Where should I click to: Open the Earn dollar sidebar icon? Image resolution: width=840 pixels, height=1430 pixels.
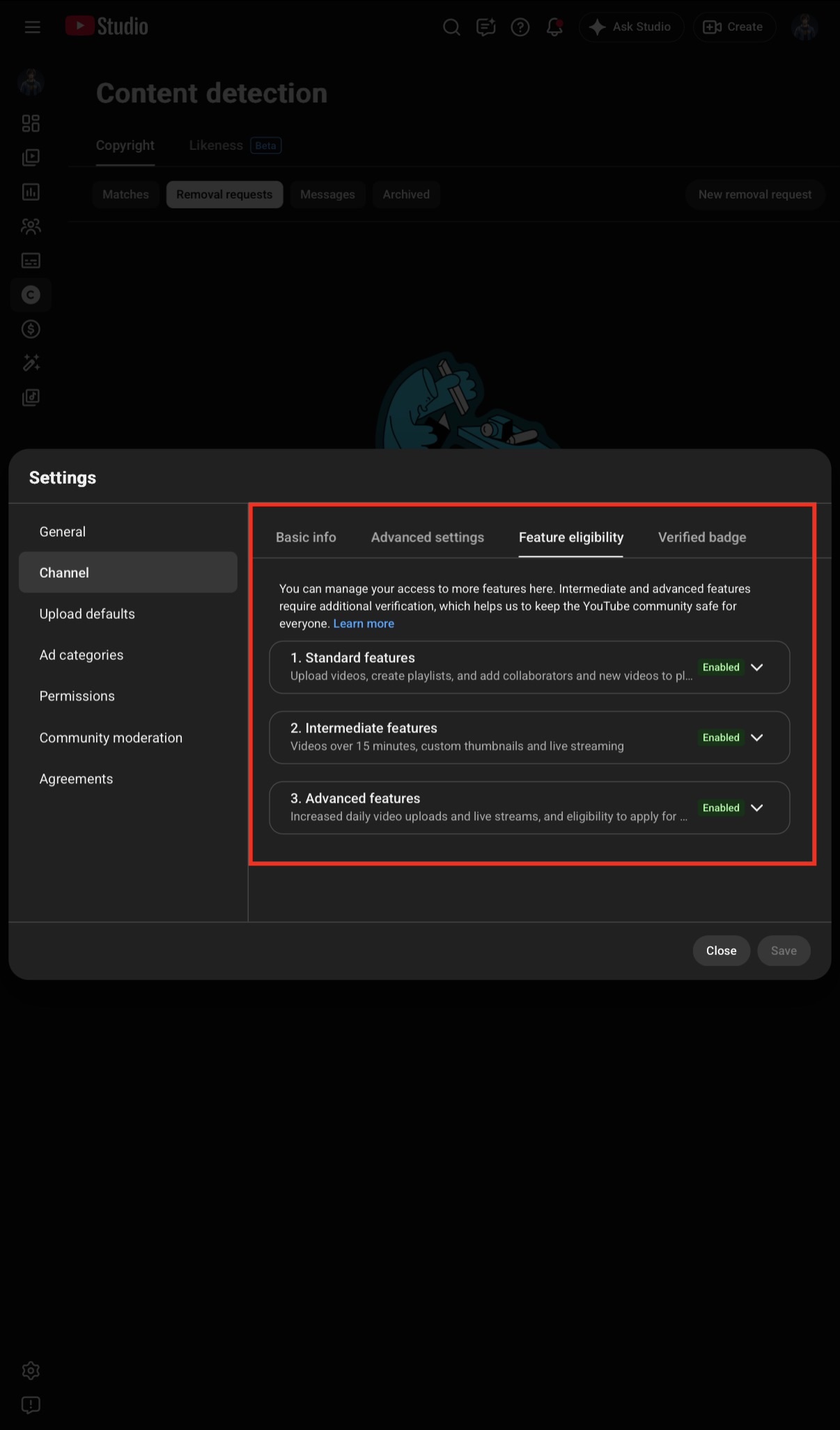(x=31, y=329)
